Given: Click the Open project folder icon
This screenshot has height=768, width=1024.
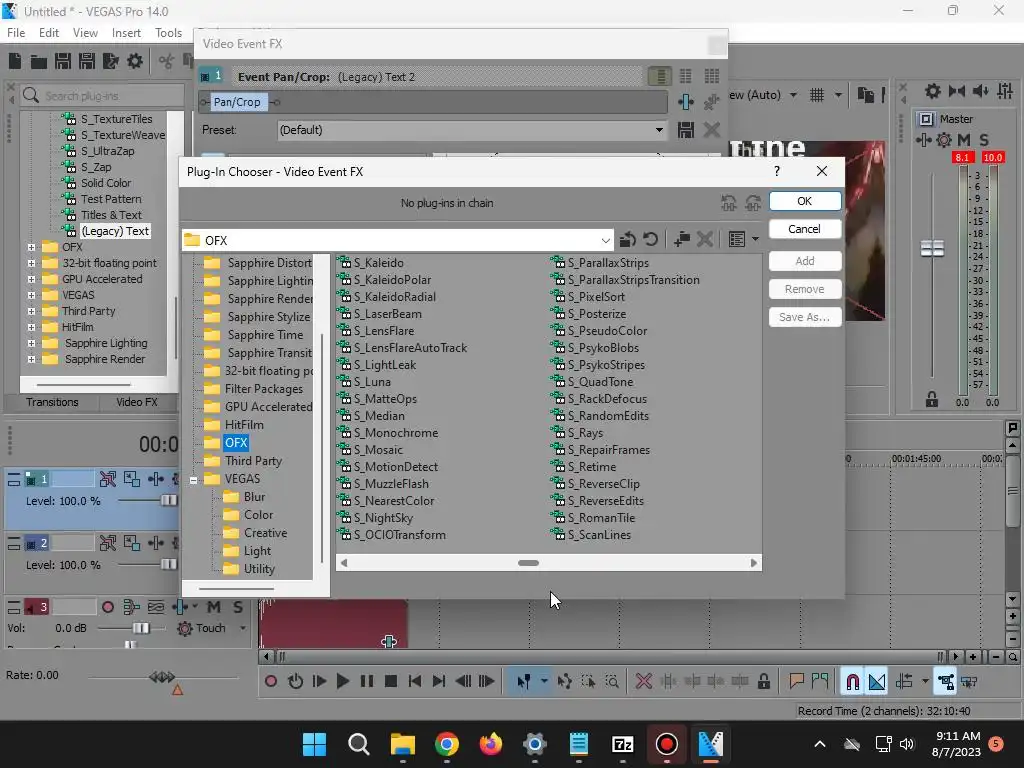Looking at the screenshot, I should point(39,61).
